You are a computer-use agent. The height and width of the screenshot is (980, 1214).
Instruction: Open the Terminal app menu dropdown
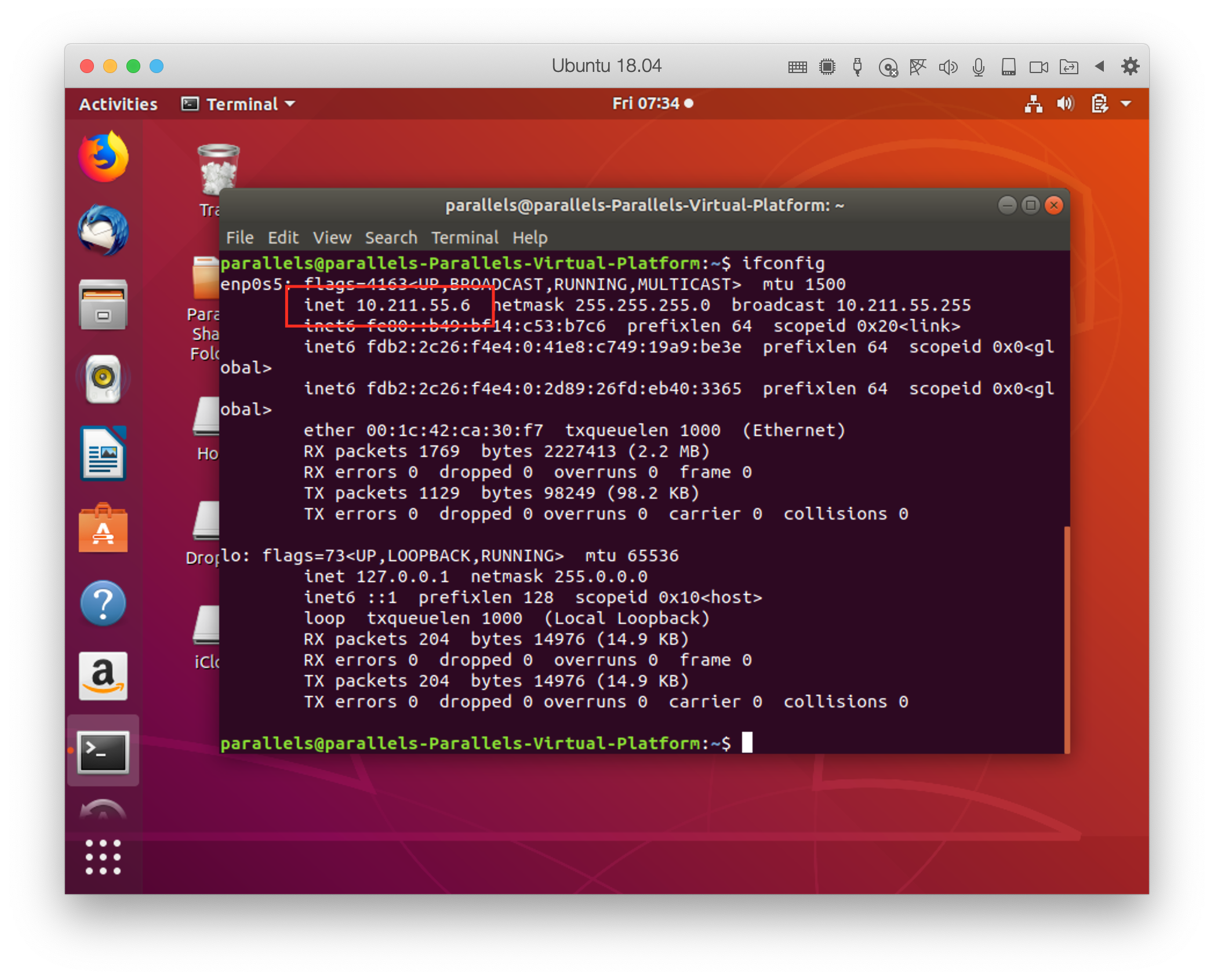238,104
